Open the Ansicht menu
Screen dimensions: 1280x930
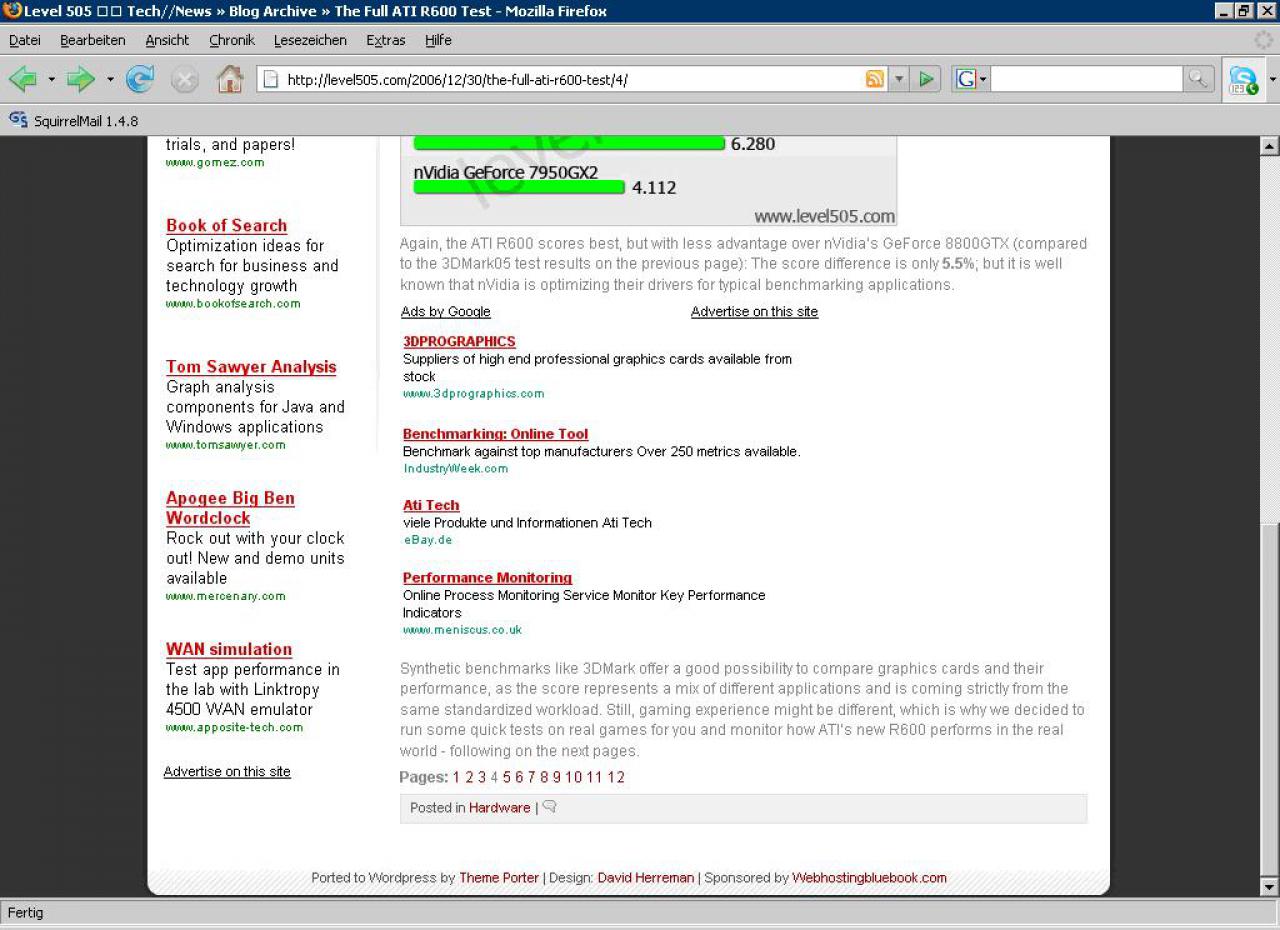[167, 40]
